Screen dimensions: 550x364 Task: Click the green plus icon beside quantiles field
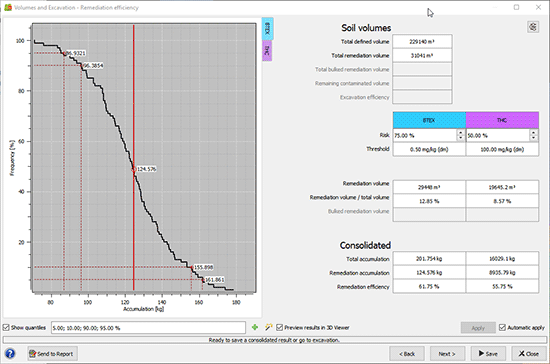(x=255, y=328)
